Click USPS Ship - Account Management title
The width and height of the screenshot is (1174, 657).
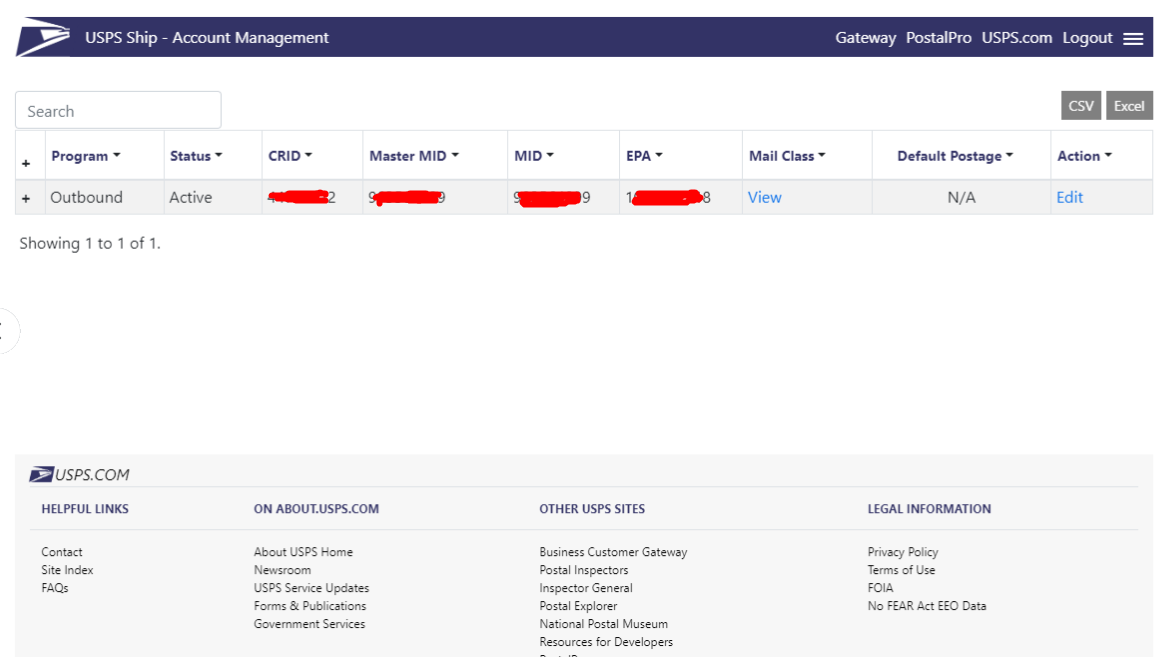pos(207,37)
